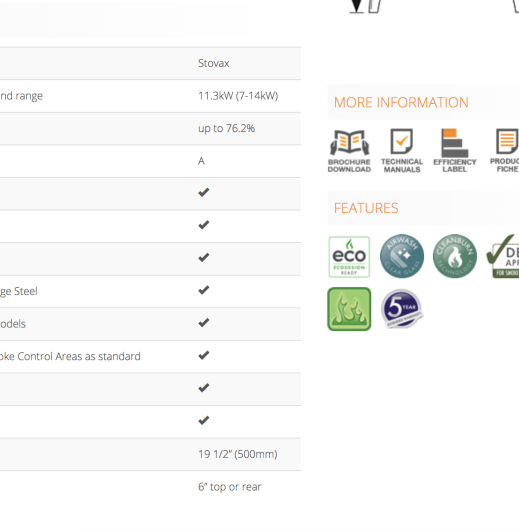Screen dimensions: 519x531
Task: Click the Efficiency Label icon
Action: 455,151
